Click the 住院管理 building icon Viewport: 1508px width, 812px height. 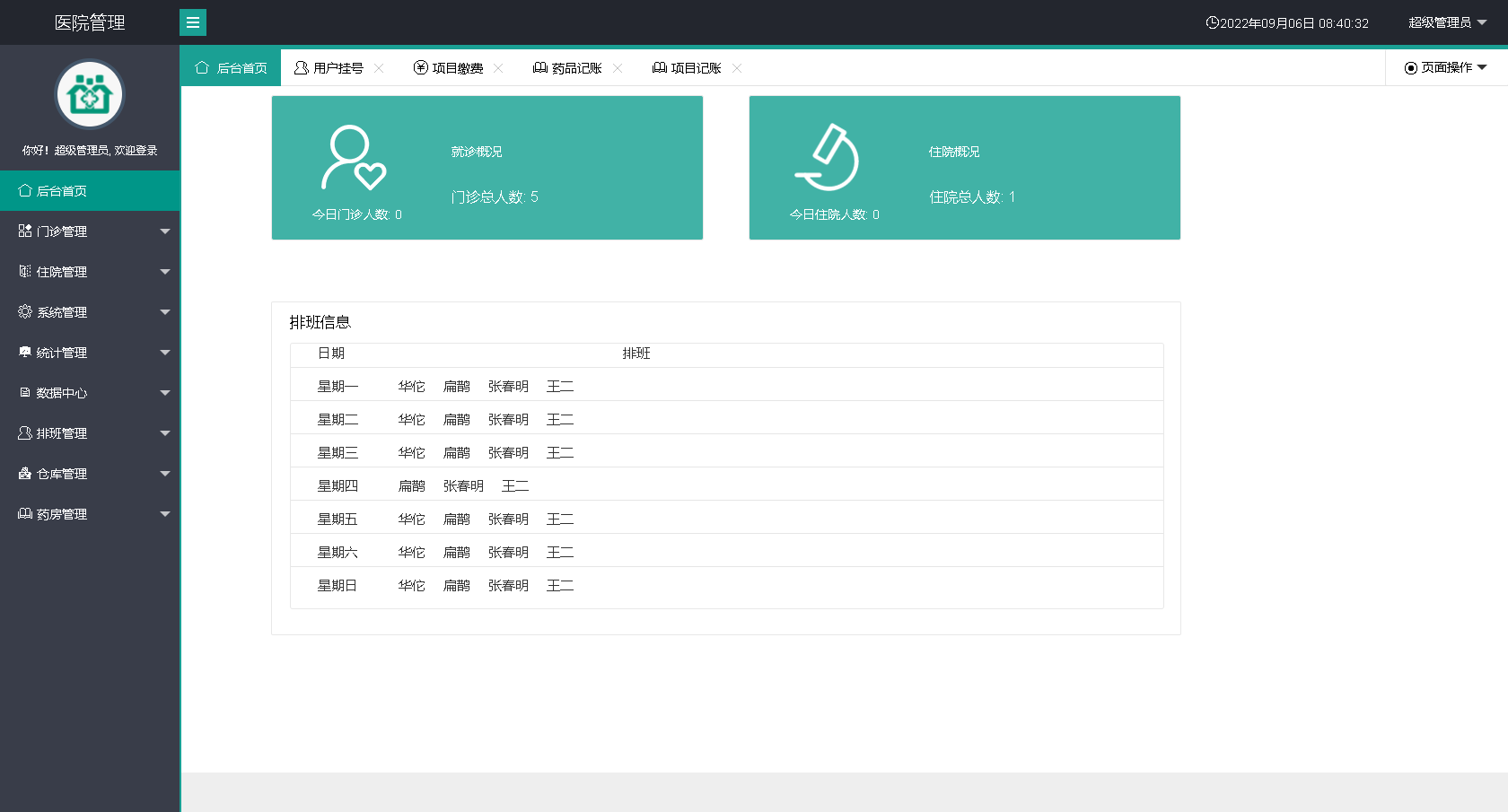coord(25,271)
